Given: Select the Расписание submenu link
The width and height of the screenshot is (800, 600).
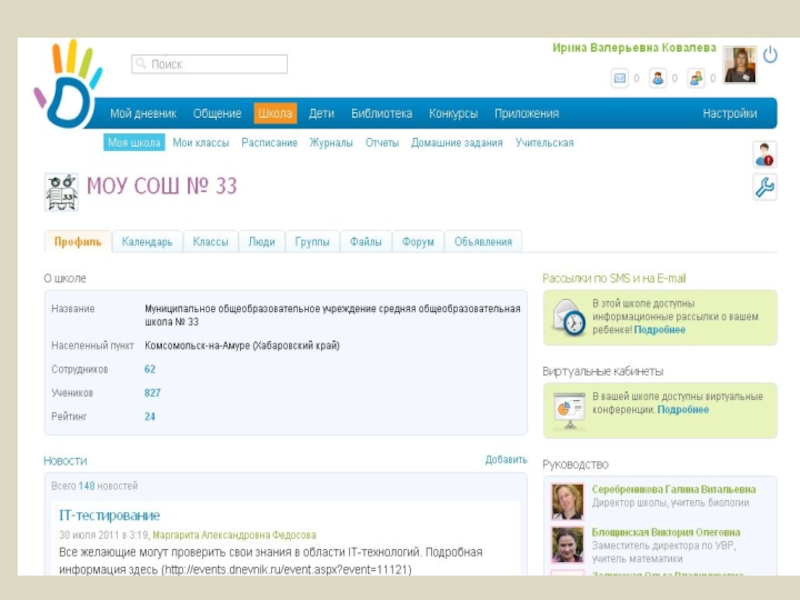Looking at the screenshot, I should tap(269, 143).
